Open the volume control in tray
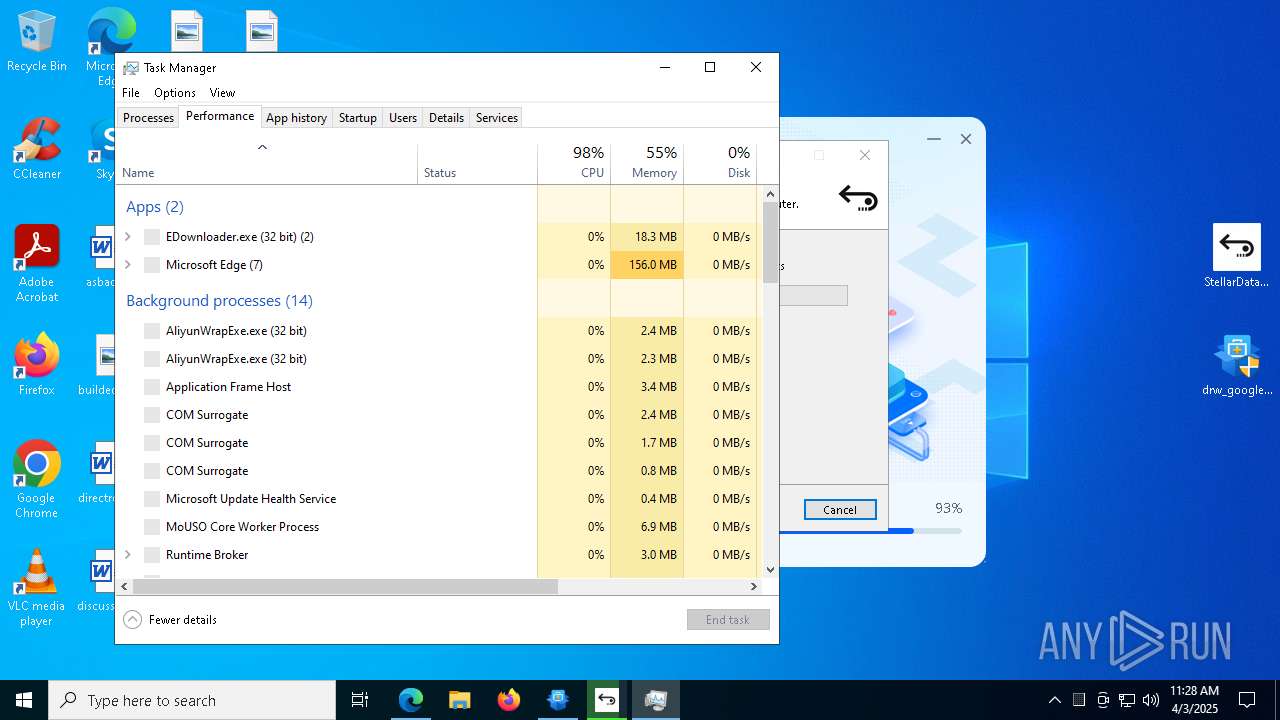Viewport: 1280px width, 720px height. point(1151,700)
